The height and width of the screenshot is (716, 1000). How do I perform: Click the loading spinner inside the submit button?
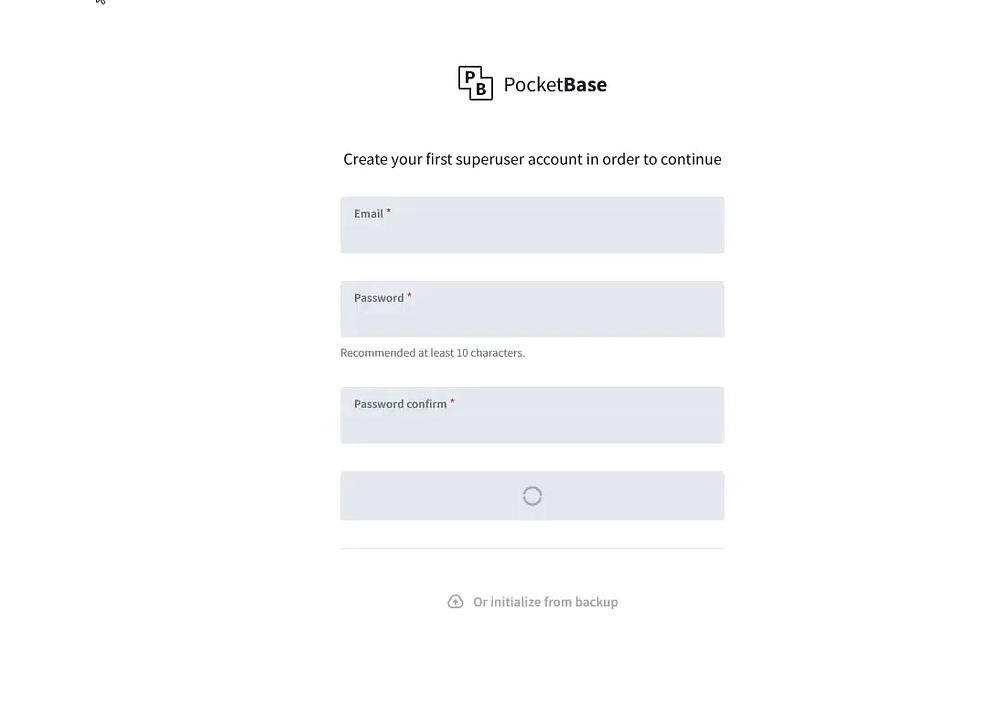[532, 495]
